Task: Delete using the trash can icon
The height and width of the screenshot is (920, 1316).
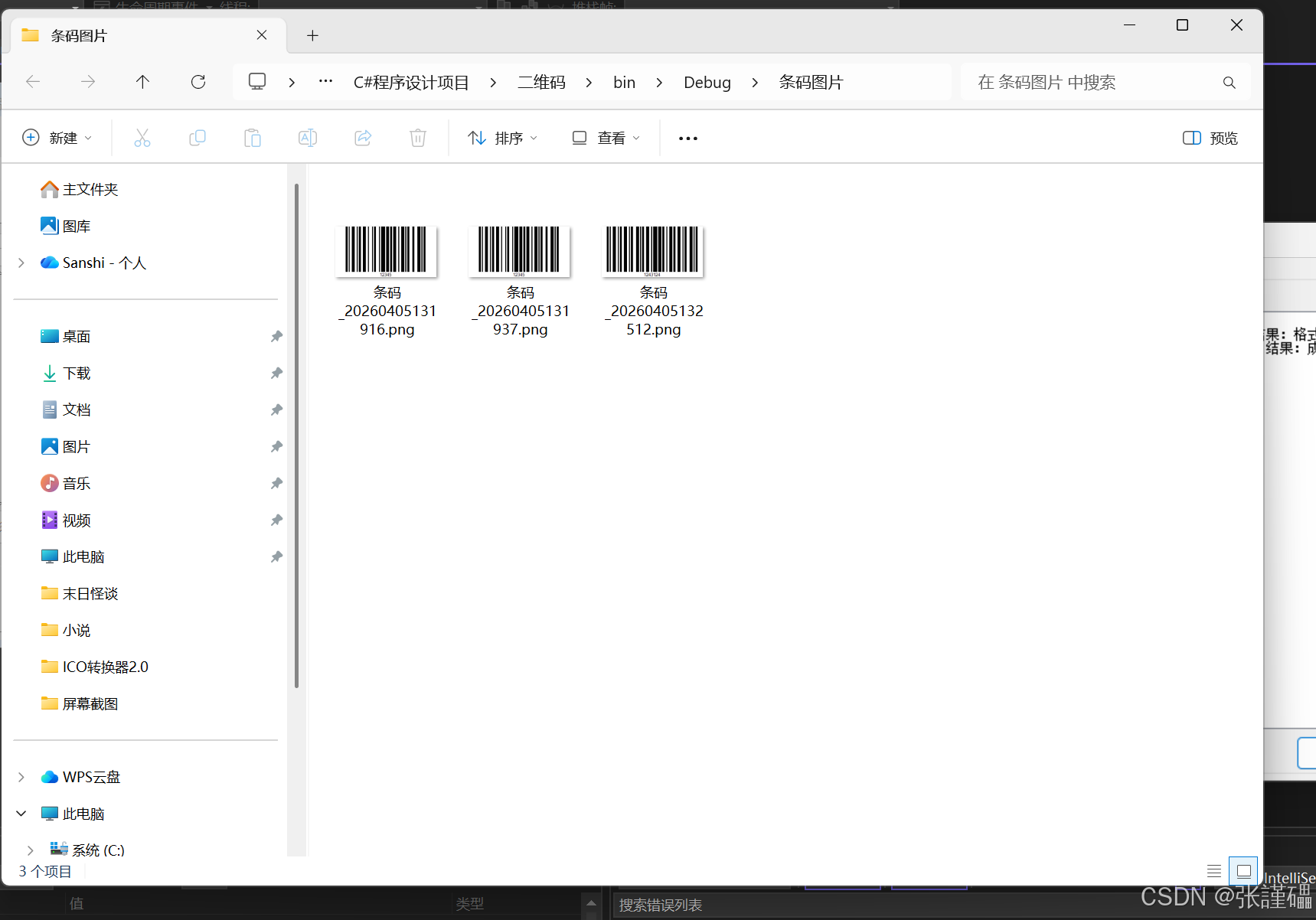Action: pos(418,138)
